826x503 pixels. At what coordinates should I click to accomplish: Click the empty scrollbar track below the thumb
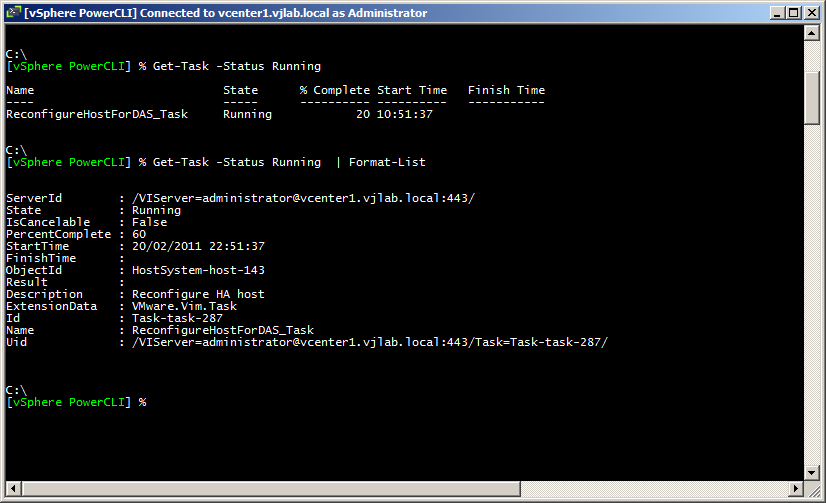pos(812,300)
